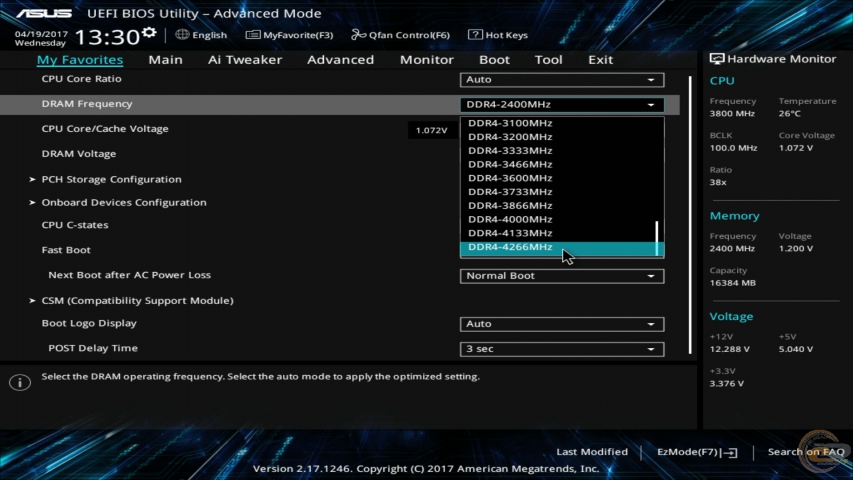
Task: Select the CPU C-states row label
Action: pos(75,225)
